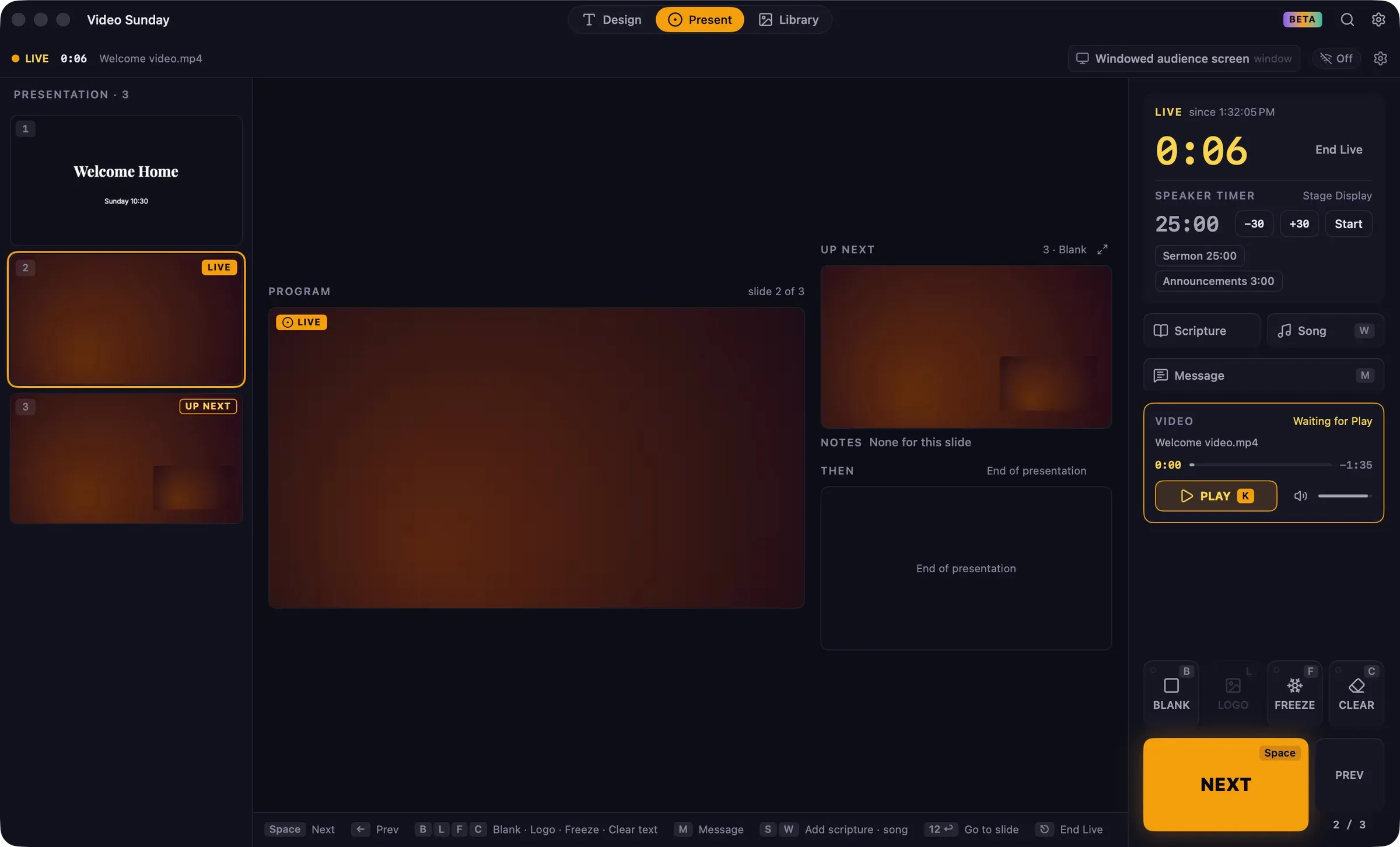Toggle the Off network indicator
Viewport: 1400px width, 847px height.
[1336, 58]
